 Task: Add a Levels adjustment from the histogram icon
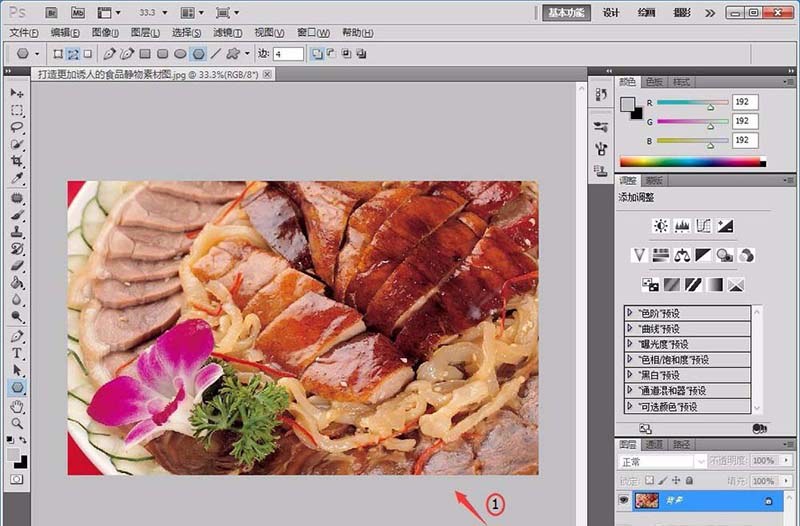tap(682, 227)
